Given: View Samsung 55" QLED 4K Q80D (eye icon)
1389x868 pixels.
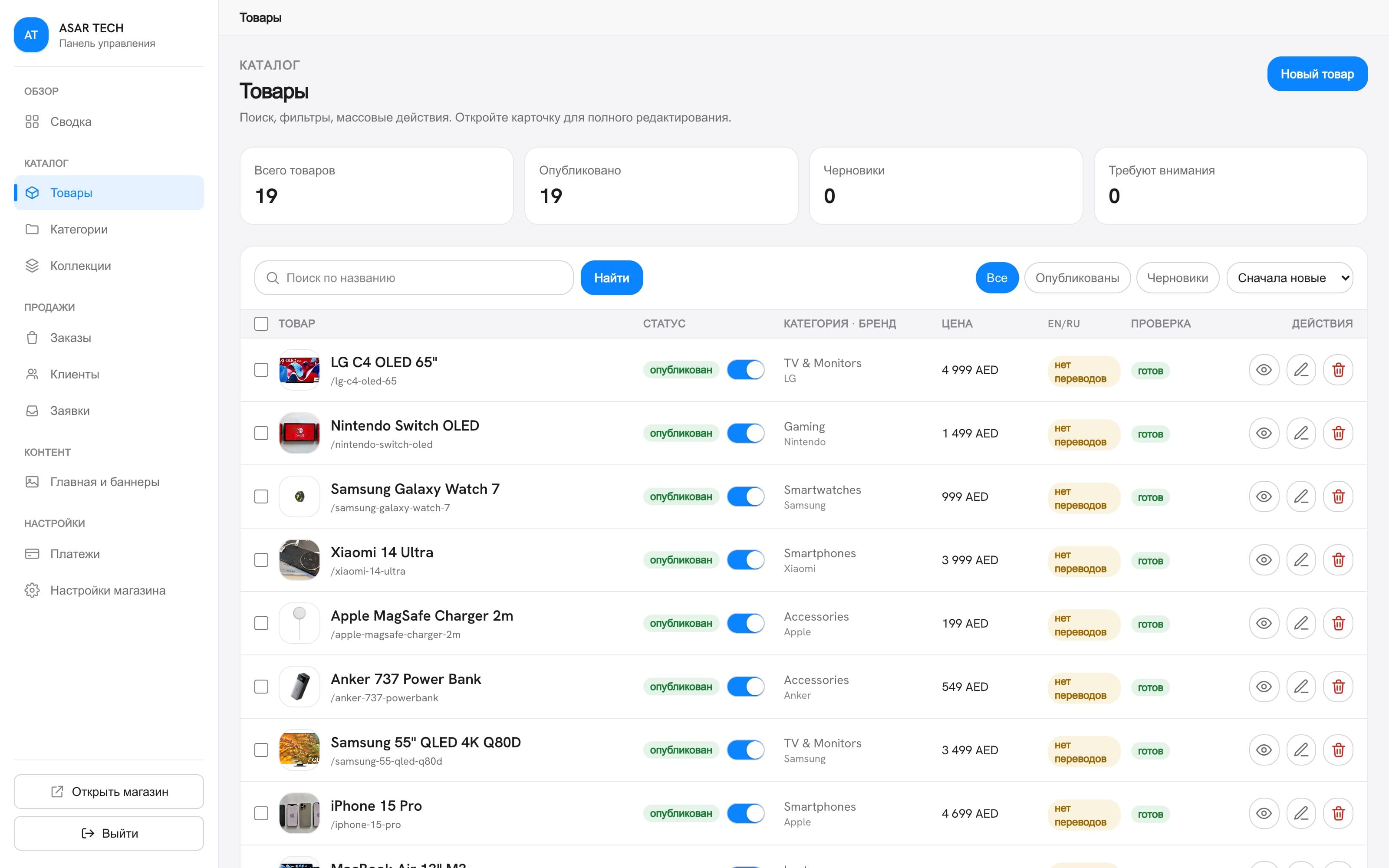Looking at the screenshot, I should [1264, 750].
